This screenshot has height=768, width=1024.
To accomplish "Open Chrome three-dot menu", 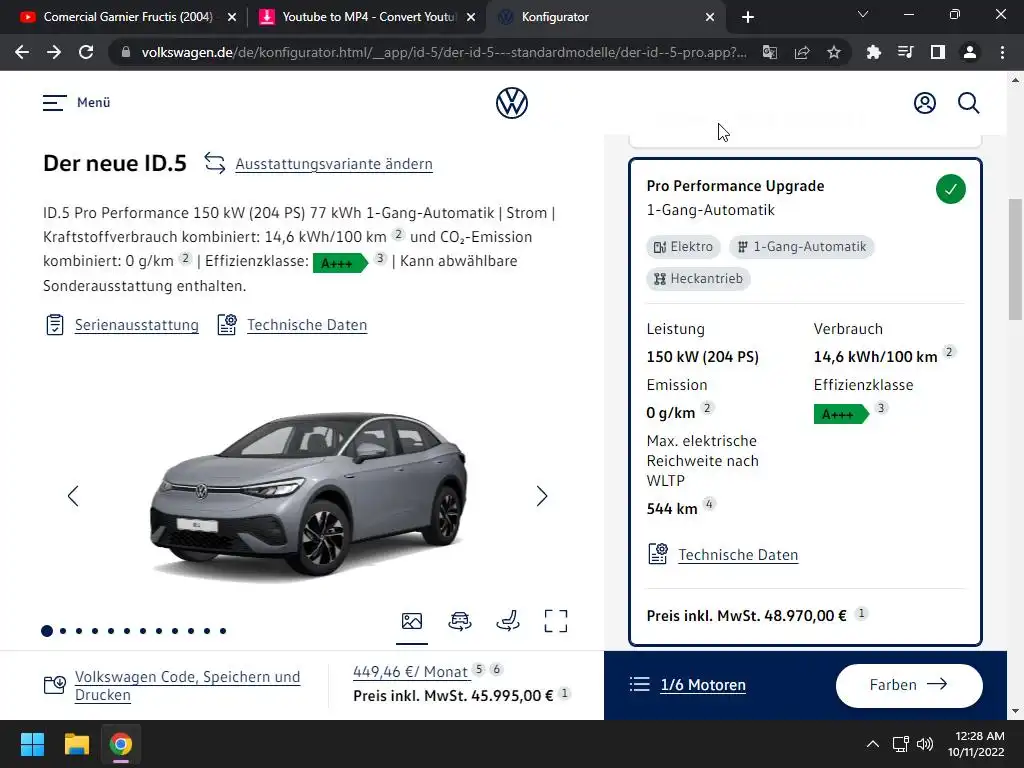I will [x=1002, y=52].
